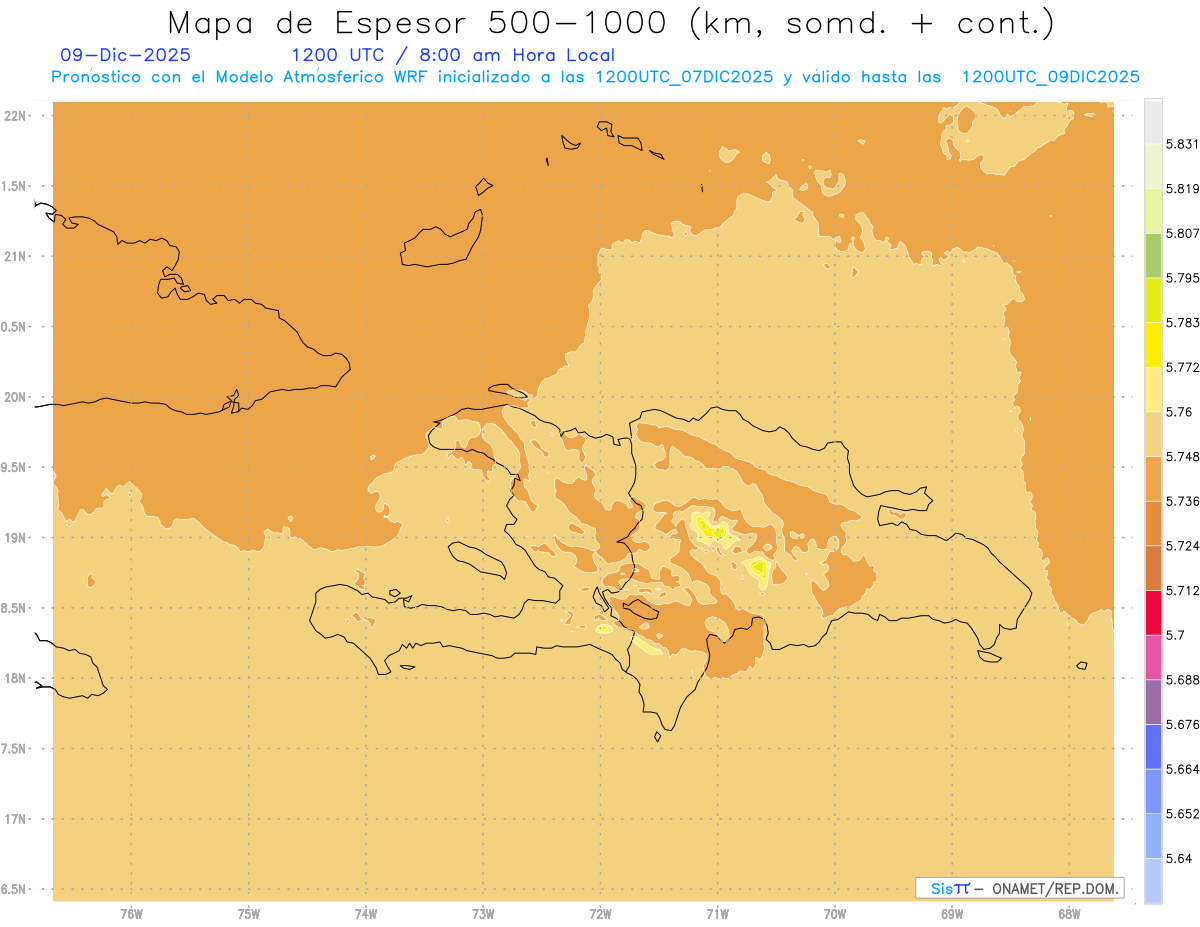Image resolution: width=1200 pixels, height=927 pixels.
Task: Click the "71W" longitude label
Action: pyautogui.click(x=717, y=914)
